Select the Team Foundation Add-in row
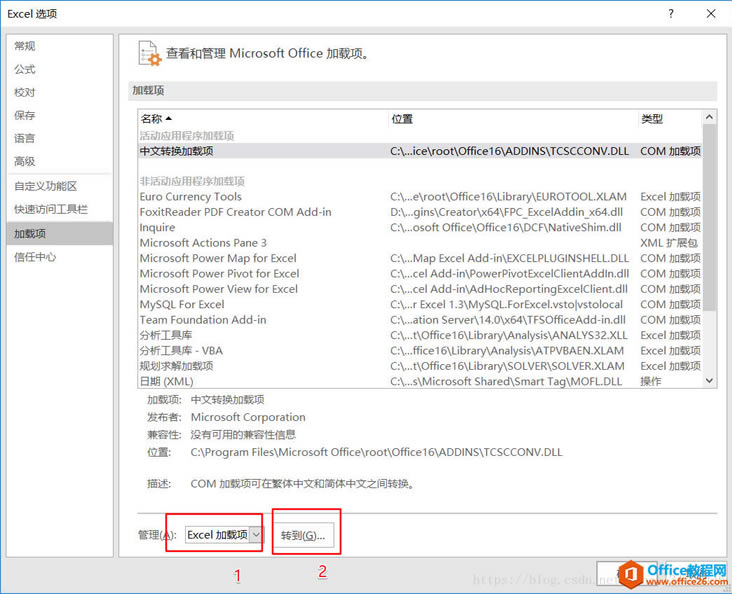 [420, 320]
